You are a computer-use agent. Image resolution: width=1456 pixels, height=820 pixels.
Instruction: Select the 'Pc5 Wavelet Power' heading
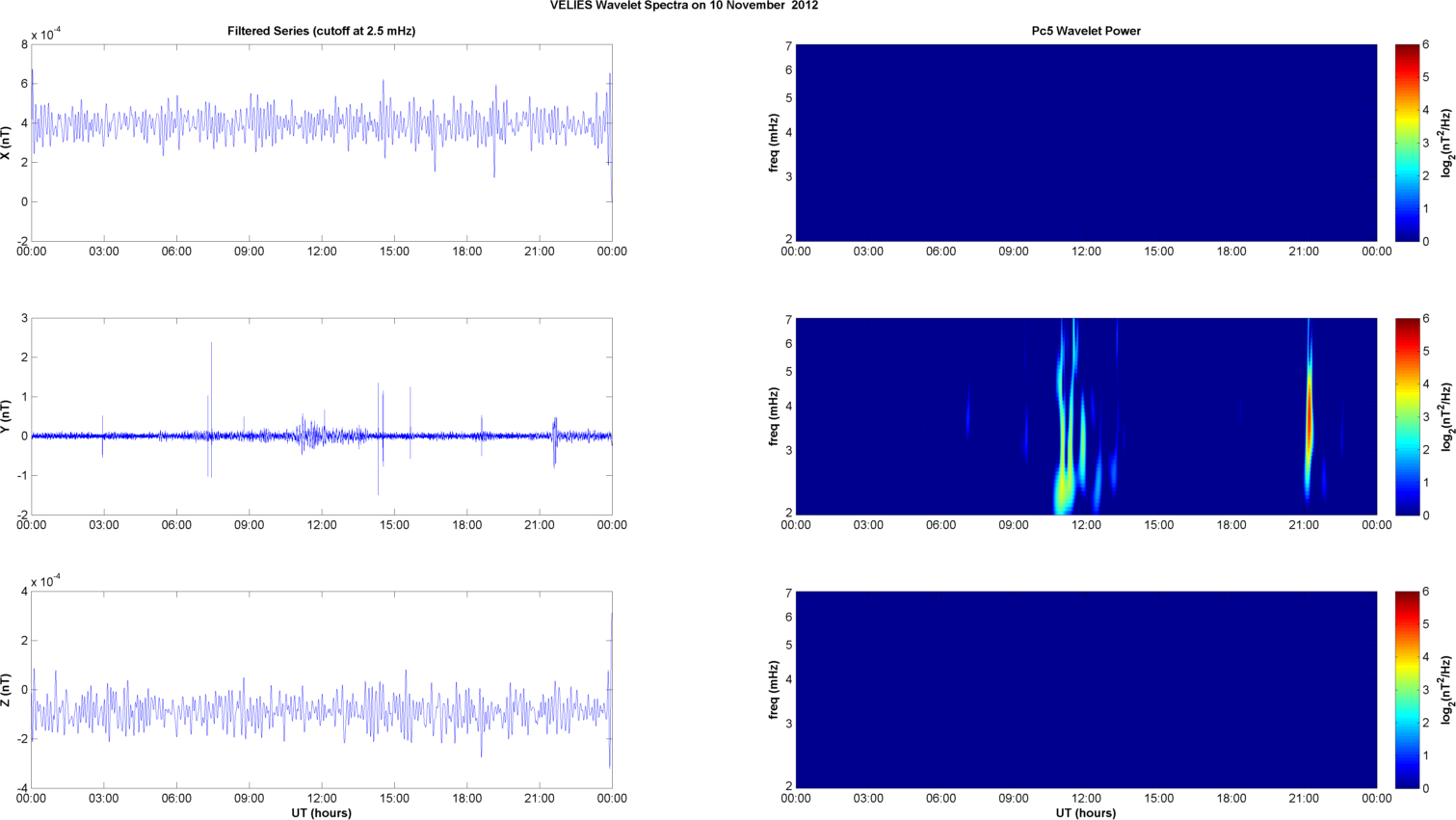(1086, 31)
